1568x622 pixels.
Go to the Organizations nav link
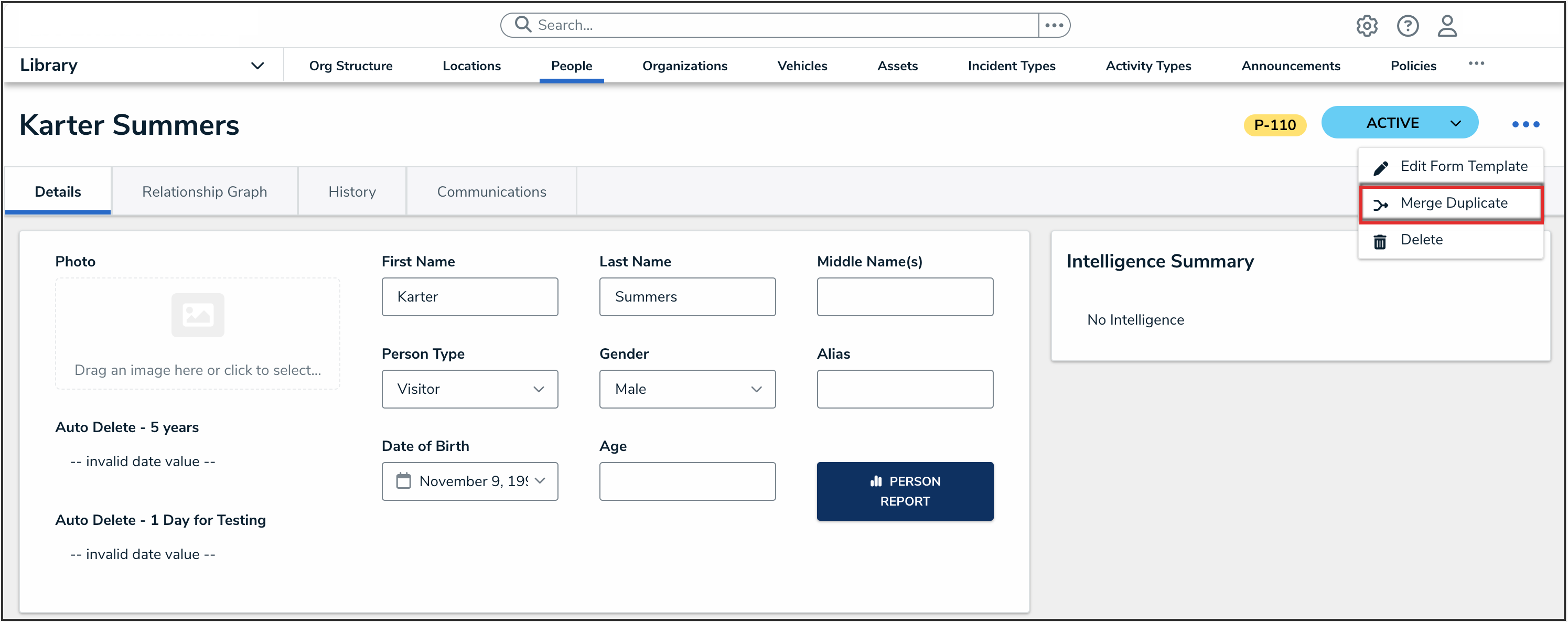click(x=684, y=66)
